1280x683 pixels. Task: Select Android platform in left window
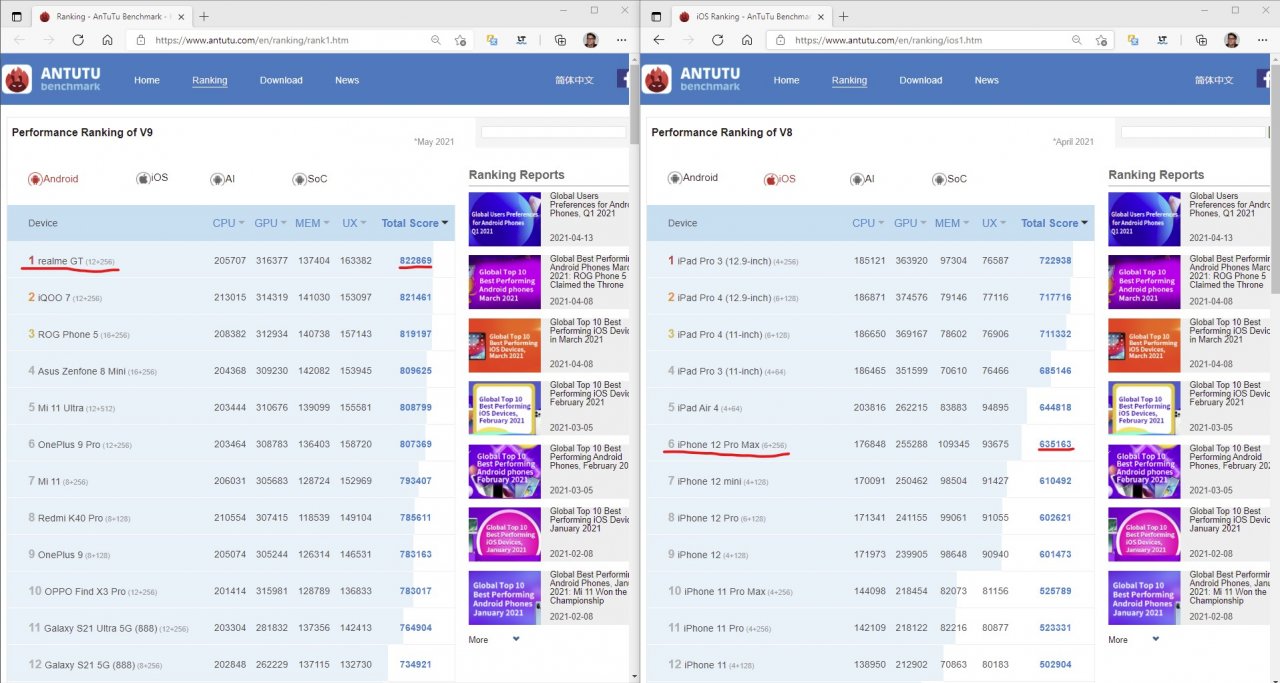pos(54,179)
